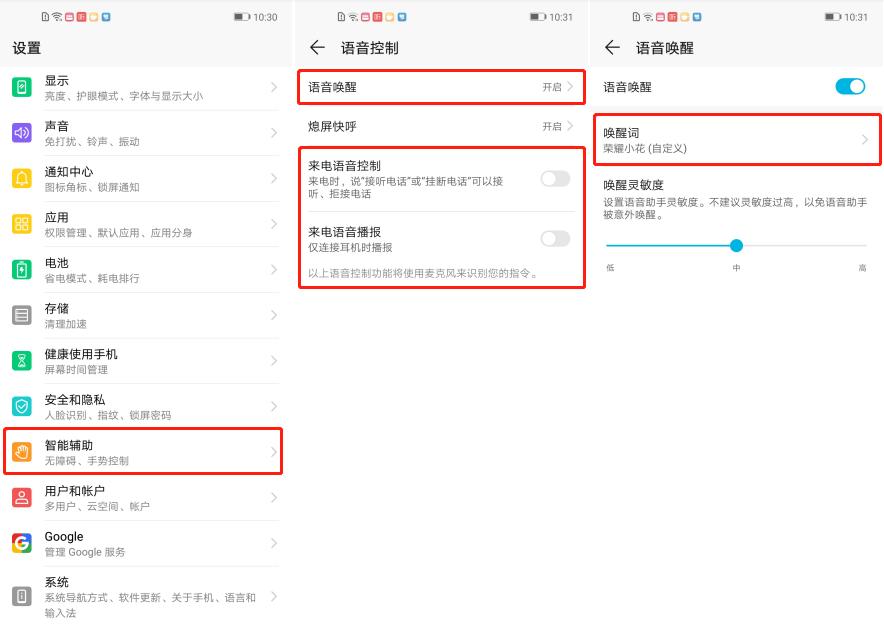The height and width of the screenshot is (628, 884).
Task: Go back from the 语音唤醒 page
Action: [x=614, y=47]
